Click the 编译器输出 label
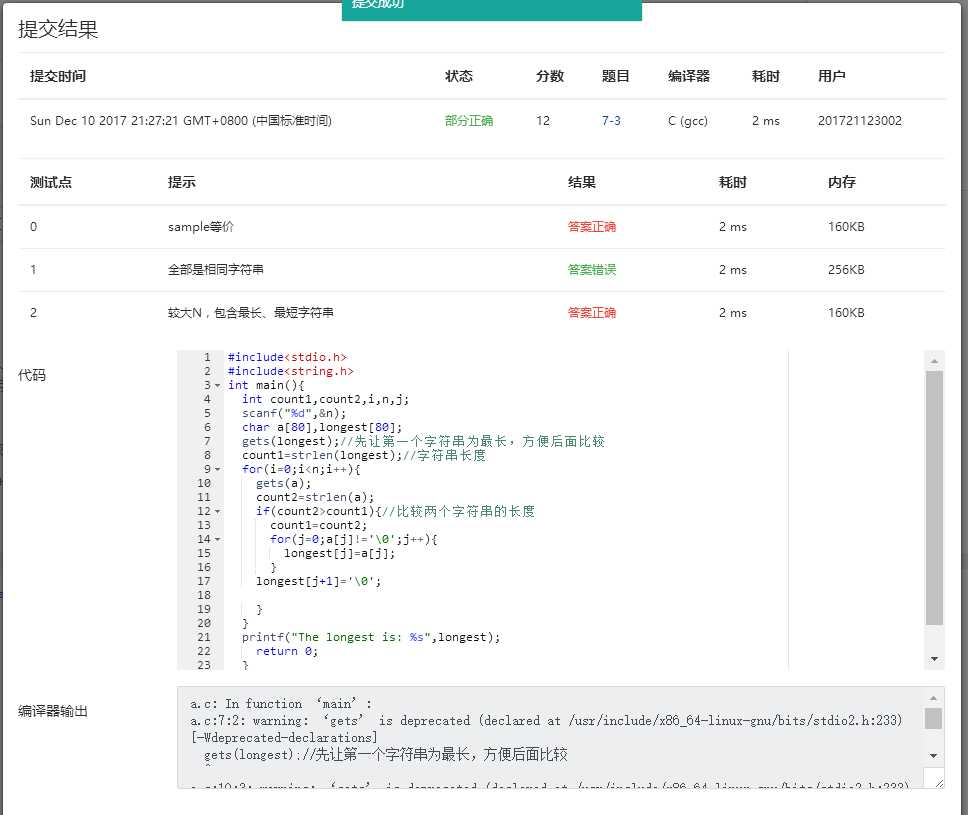This screenshot has width=968, height=815. [x=52, y=711]
